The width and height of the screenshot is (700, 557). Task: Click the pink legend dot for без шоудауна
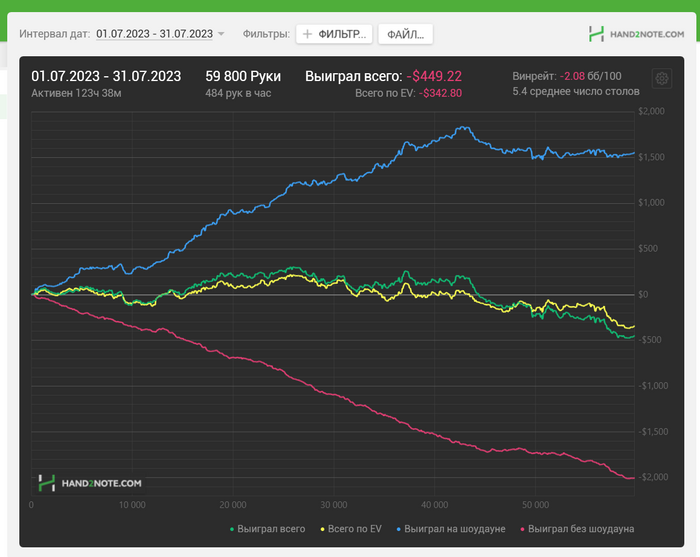click(x=522, y=529)
